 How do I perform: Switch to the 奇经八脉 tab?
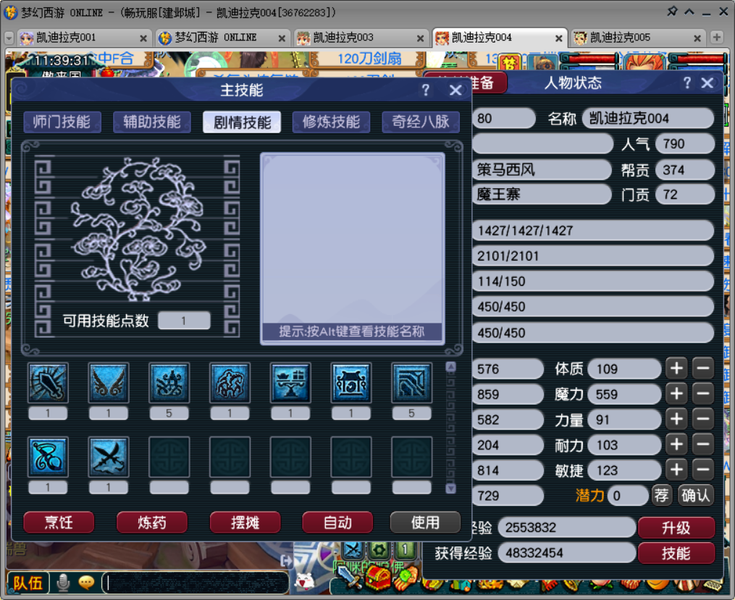tap(420, 122)
